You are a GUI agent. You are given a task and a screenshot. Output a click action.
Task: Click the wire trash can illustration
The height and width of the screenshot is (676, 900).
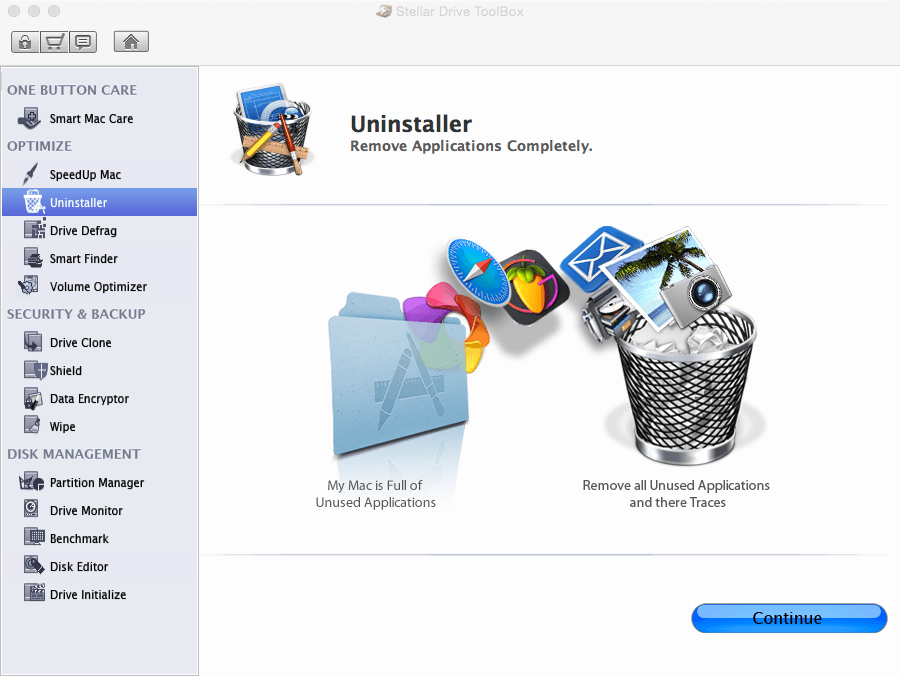point(686,384)
